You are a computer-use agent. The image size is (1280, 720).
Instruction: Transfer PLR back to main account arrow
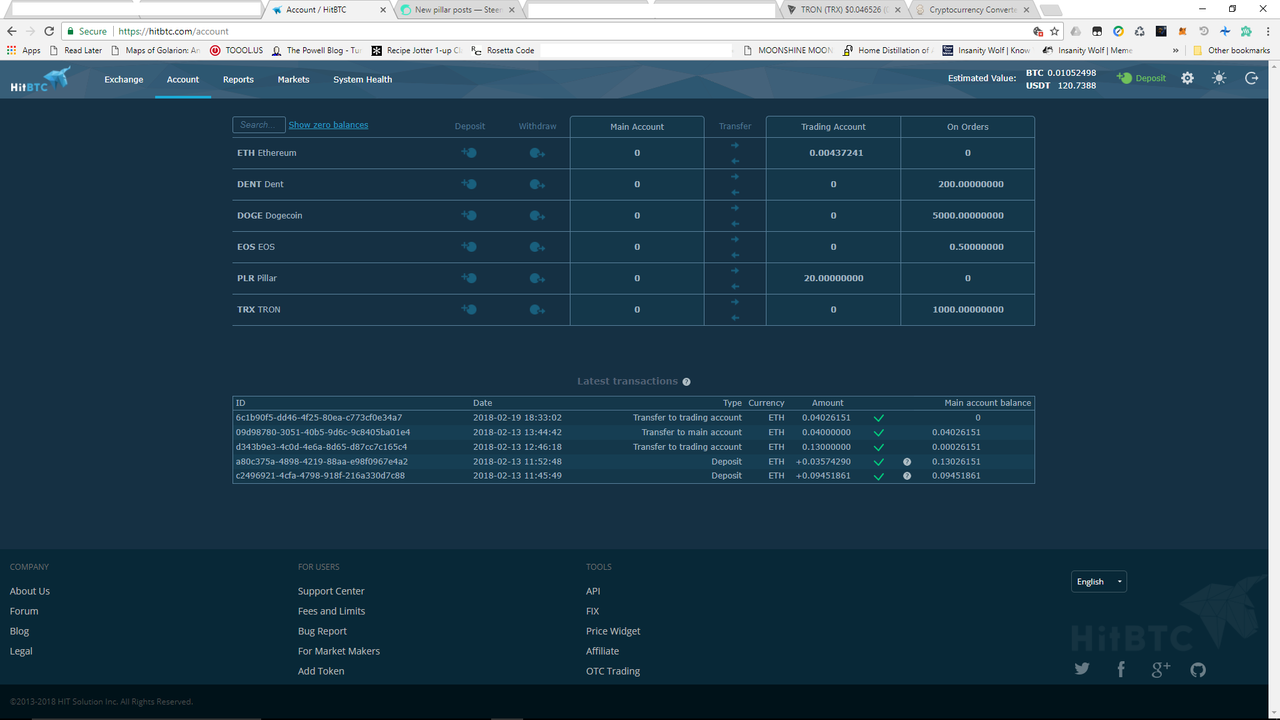735,286
